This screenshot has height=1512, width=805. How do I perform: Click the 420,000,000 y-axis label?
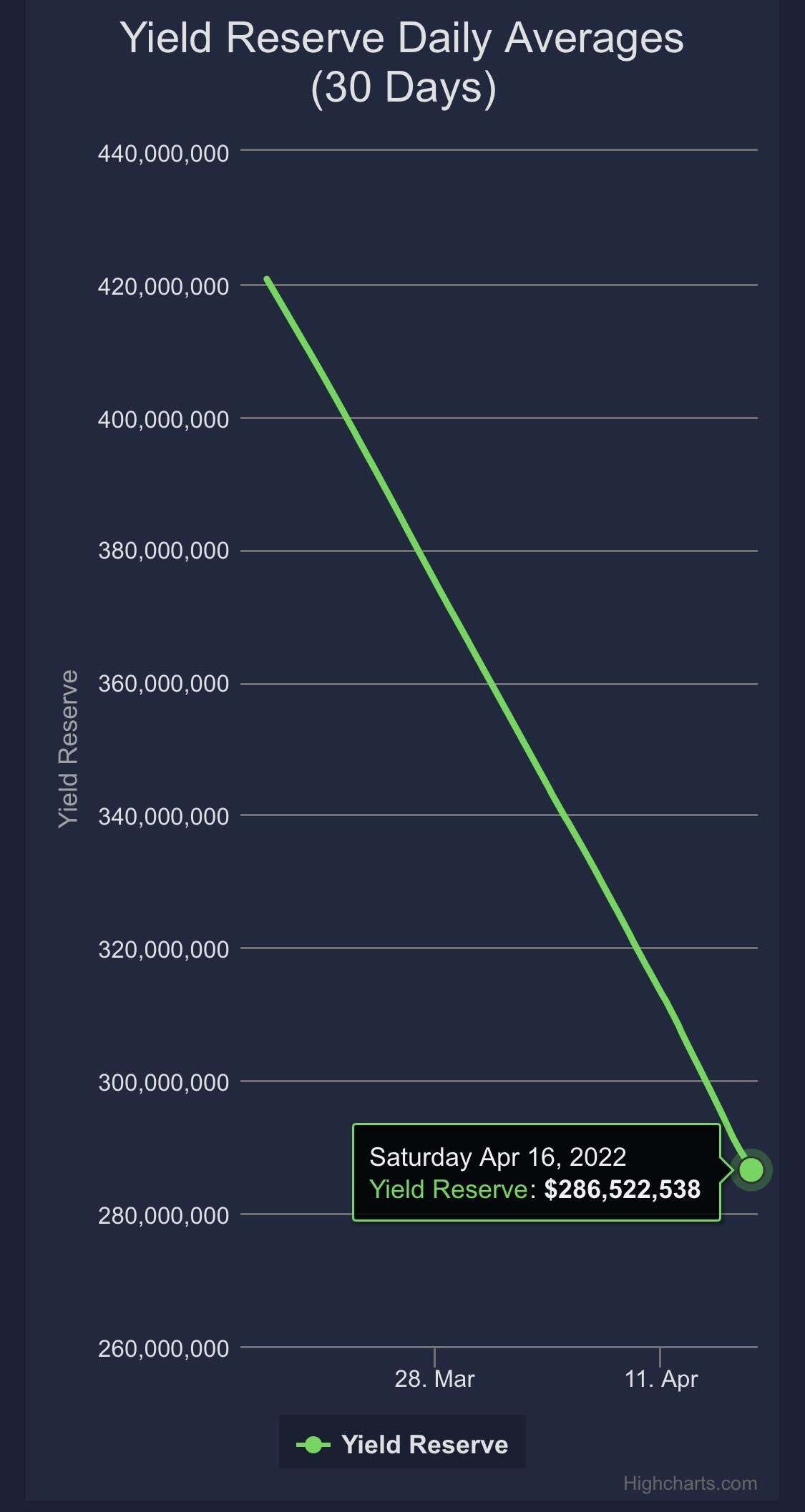point(163,287)
